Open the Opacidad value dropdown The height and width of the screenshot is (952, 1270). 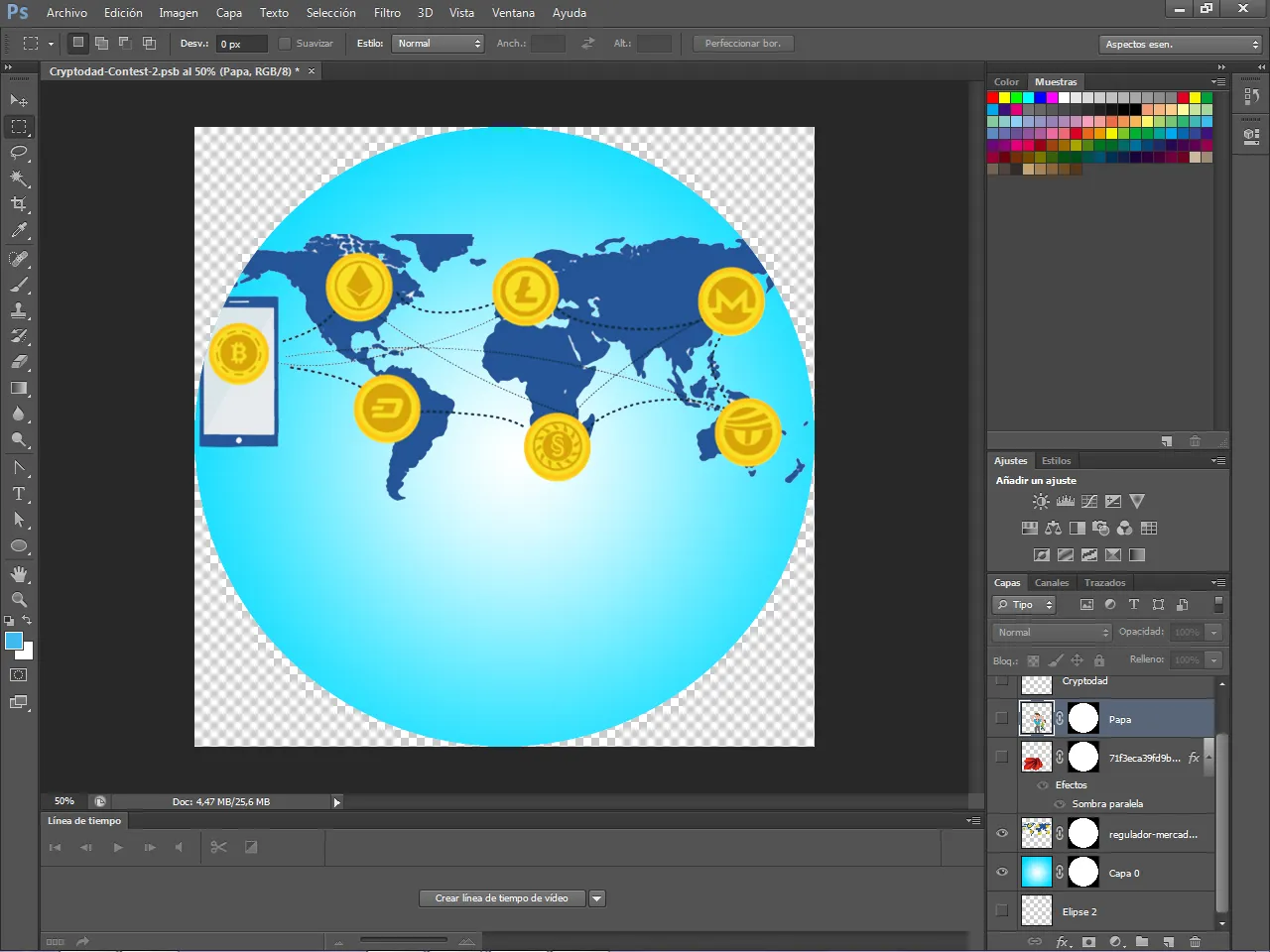[x=1213, y=632]
